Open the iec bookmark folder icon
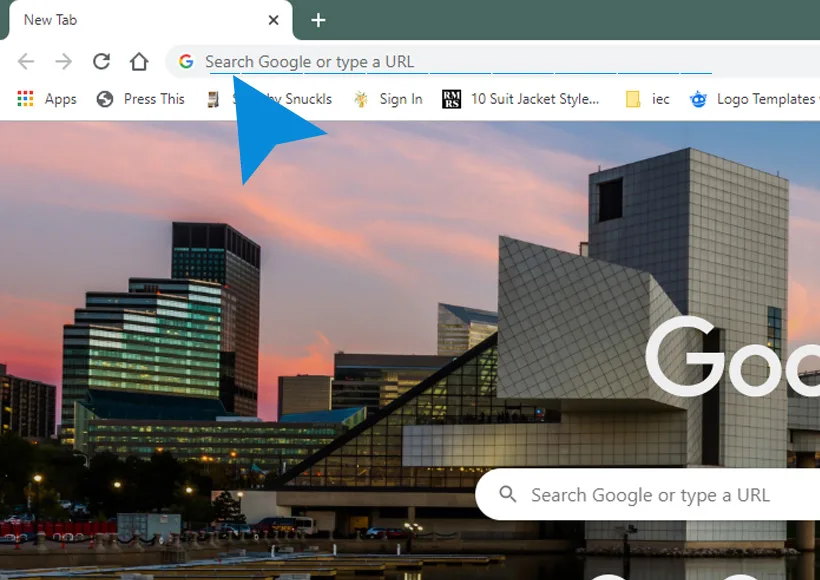The height and width of the screenshot is (580, 820). (633, 99)
